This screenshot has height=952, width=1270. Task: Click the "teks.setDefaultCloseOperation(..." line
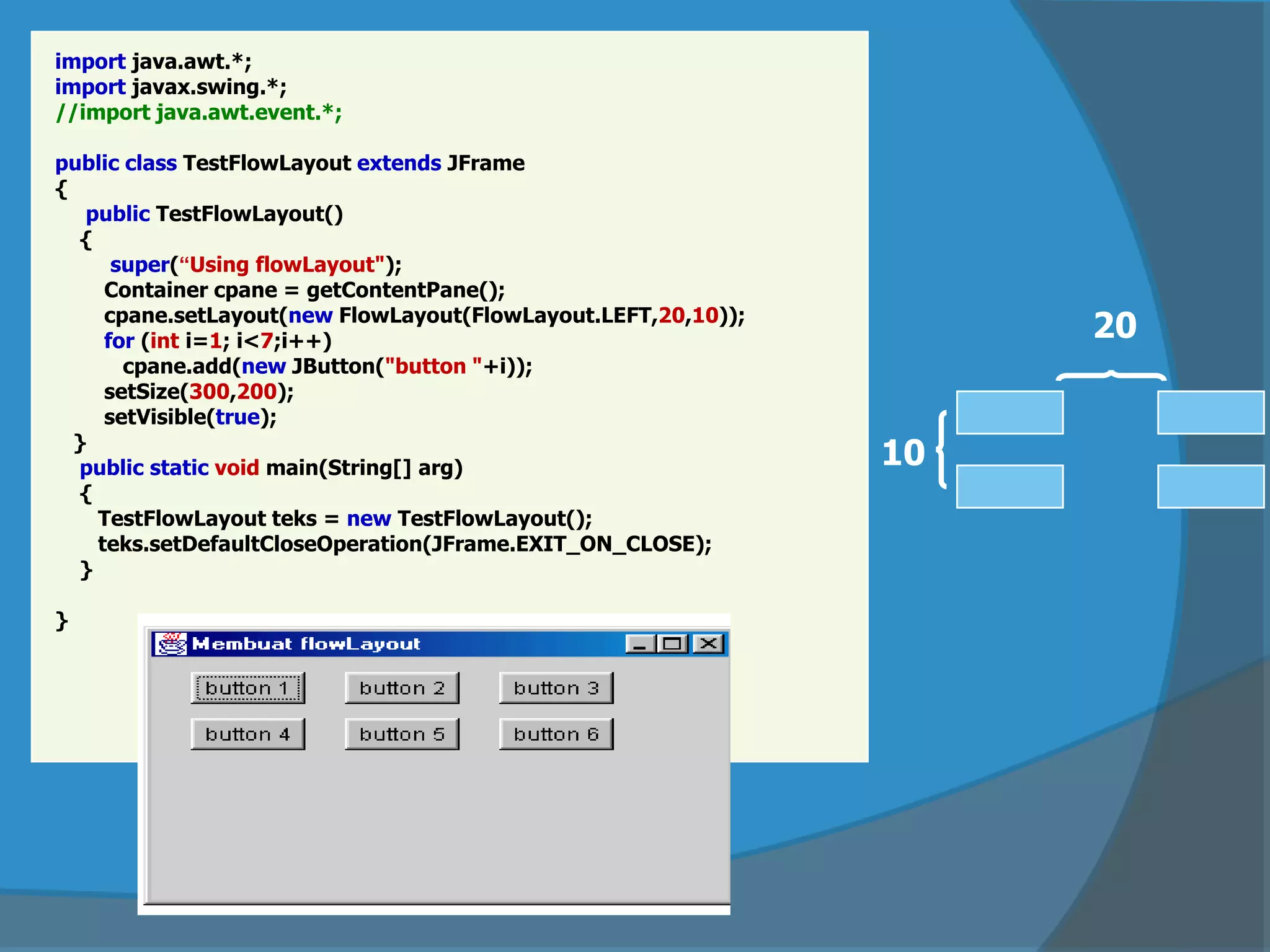404,544
